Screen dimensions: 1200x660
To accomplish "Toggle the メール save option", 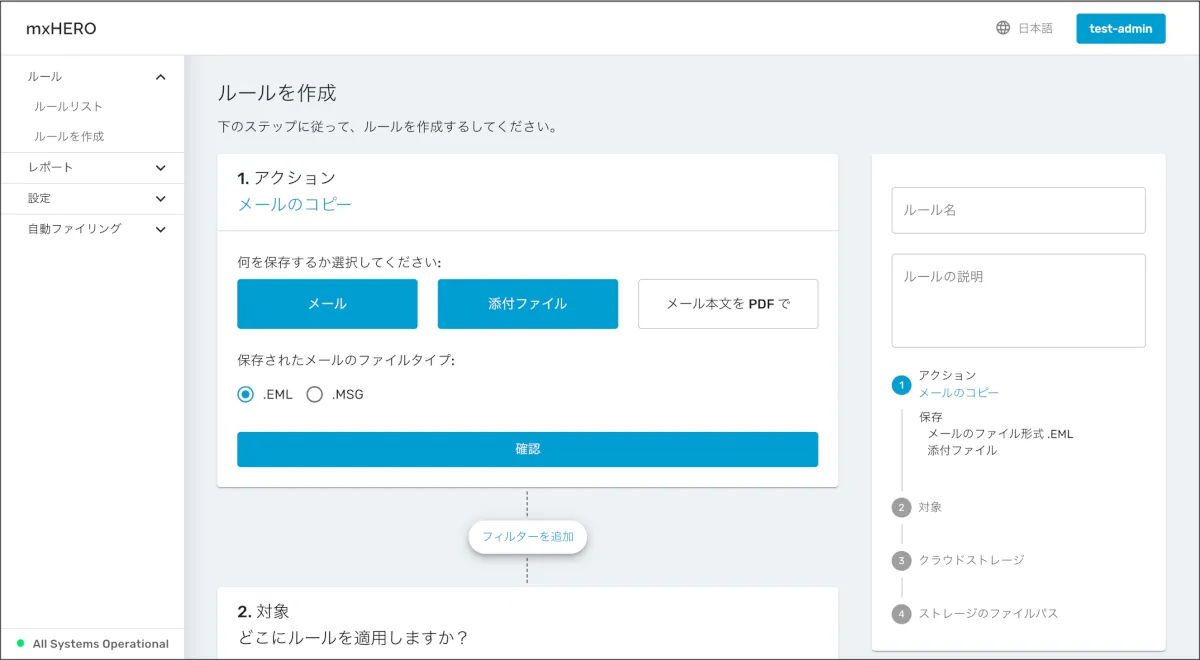I will click(x=327, y=304).
